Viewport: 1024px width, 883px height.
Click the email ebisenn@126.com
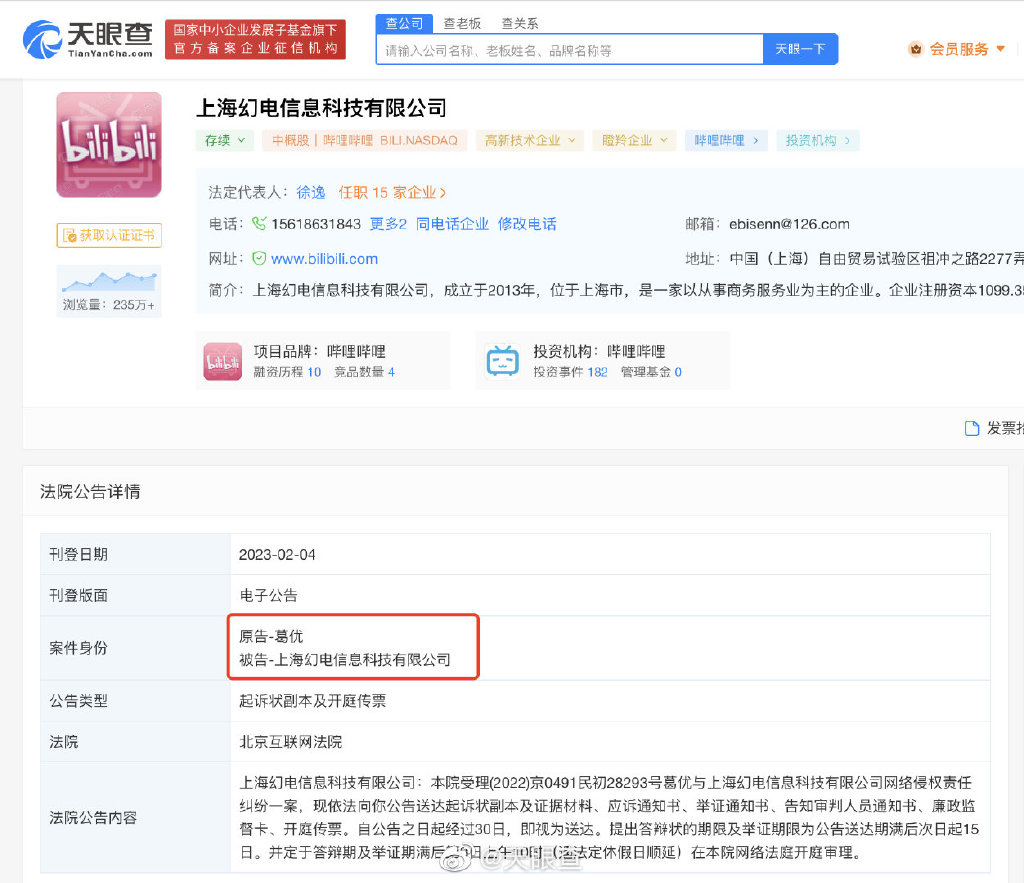(789, 224)
